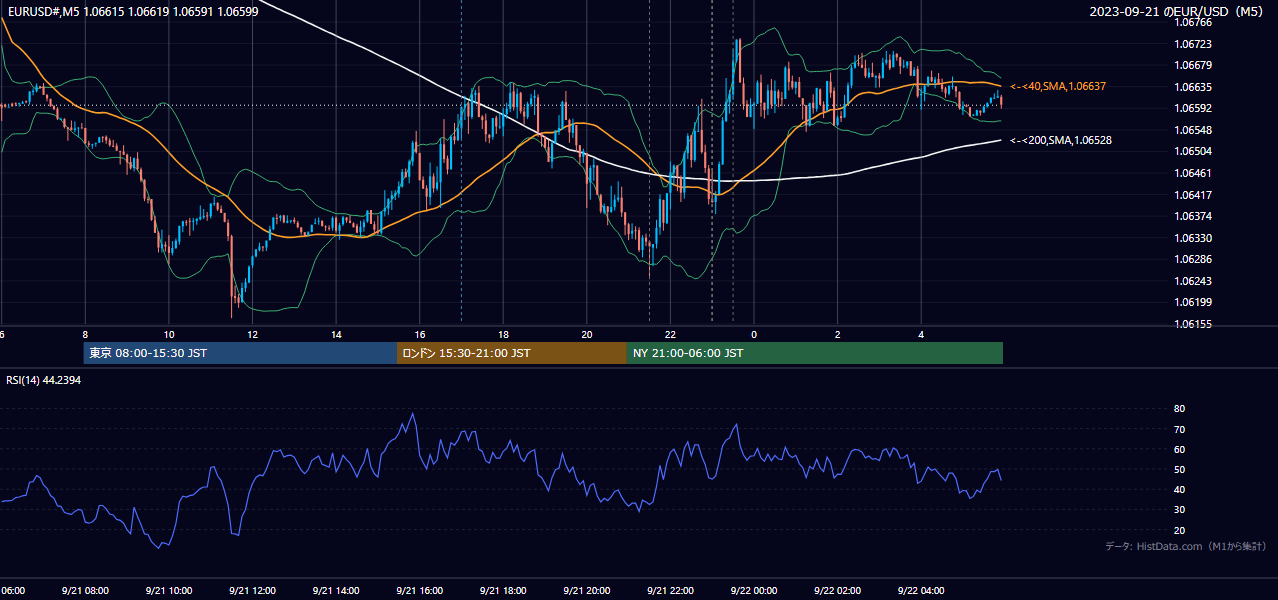1278x600 pixels.
Task: Click the RSI(14) 44.2394 indicator label
Action: point(43,380)
